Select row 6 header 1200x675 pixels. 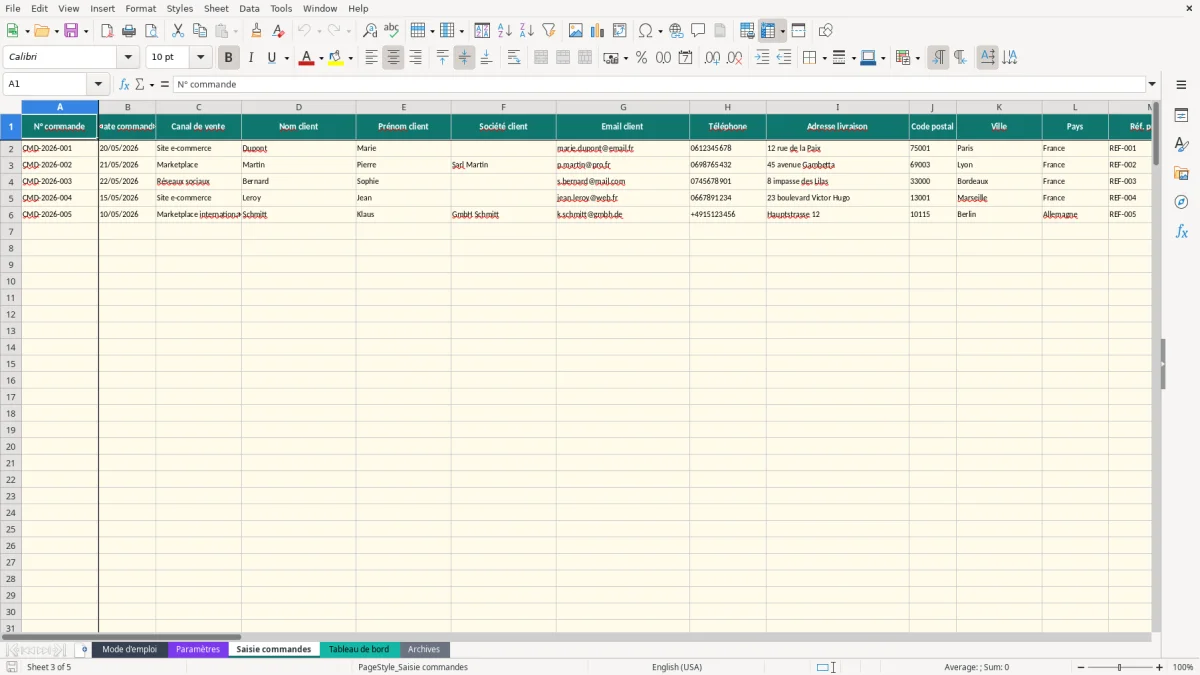(x=11, y=214)
